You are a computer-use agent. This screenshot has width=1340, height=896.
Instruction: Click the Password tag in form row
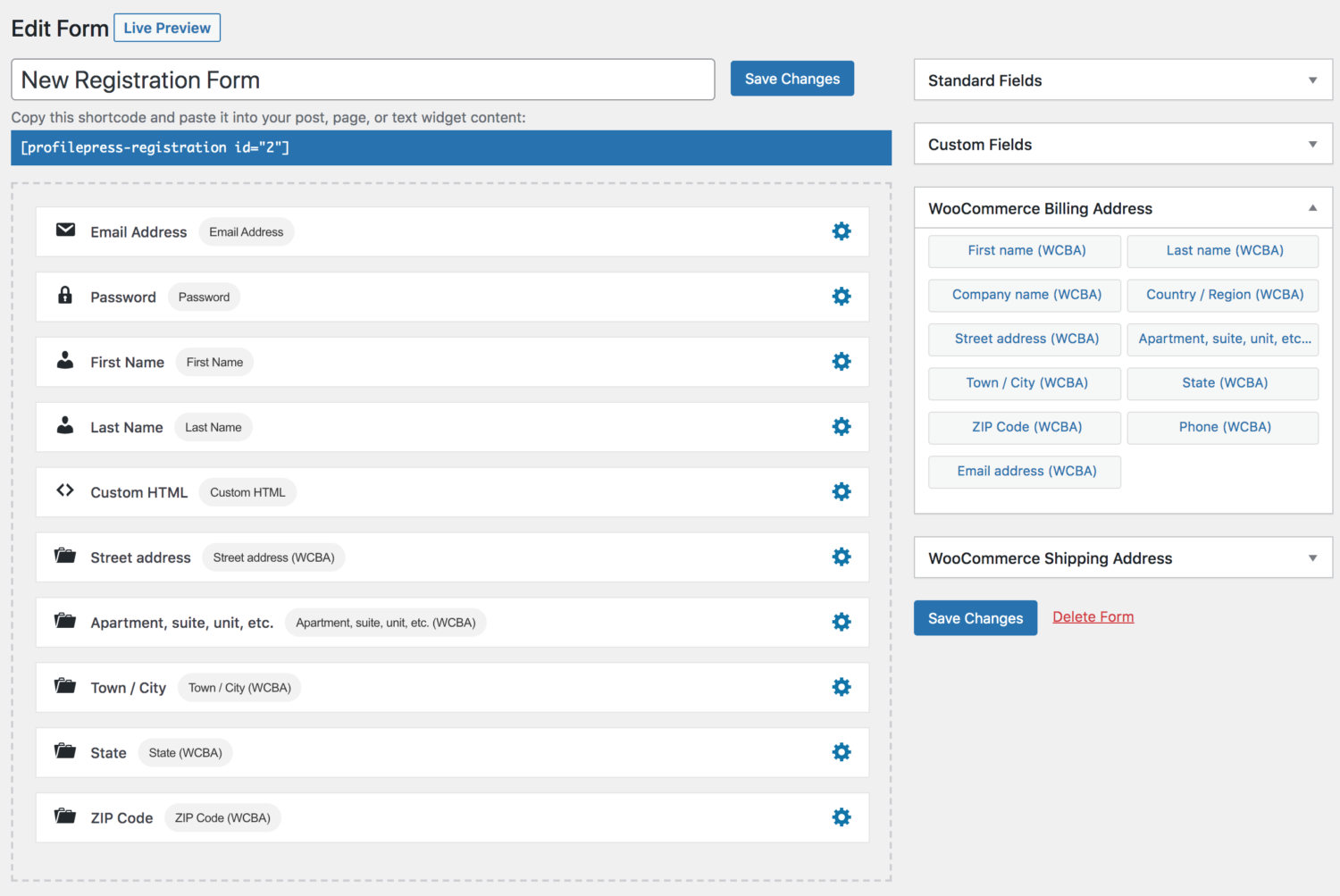204,297
